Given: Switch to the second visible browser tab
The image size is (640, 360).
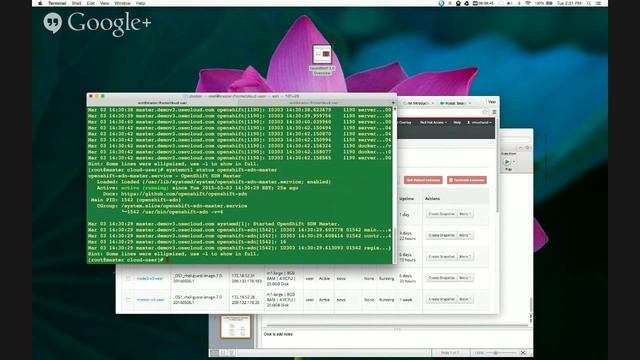Looking at the screenshot, I should (455, 103).
